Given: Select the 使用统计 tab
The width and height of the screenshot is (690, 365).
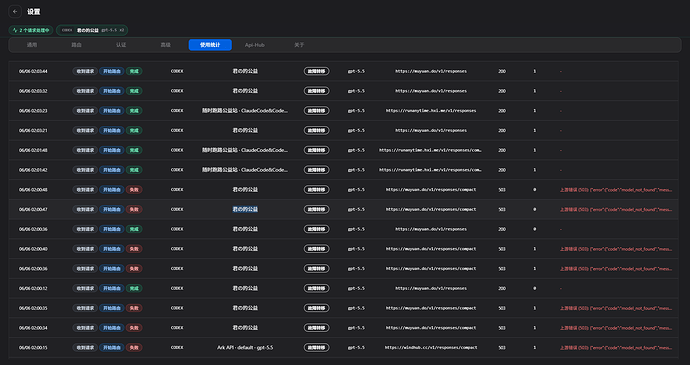Looking at the screenshot, I should (210, 45).
